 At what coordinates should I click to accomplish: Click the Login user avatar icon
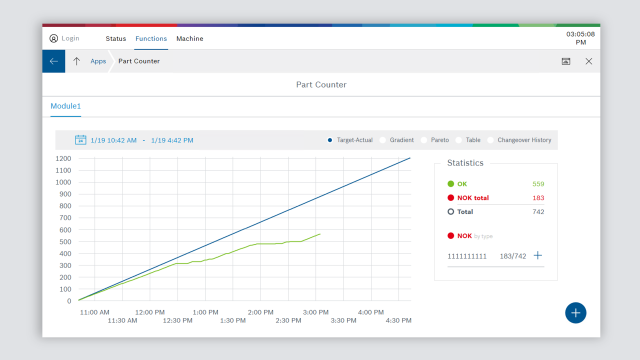(x=53, y=38)
